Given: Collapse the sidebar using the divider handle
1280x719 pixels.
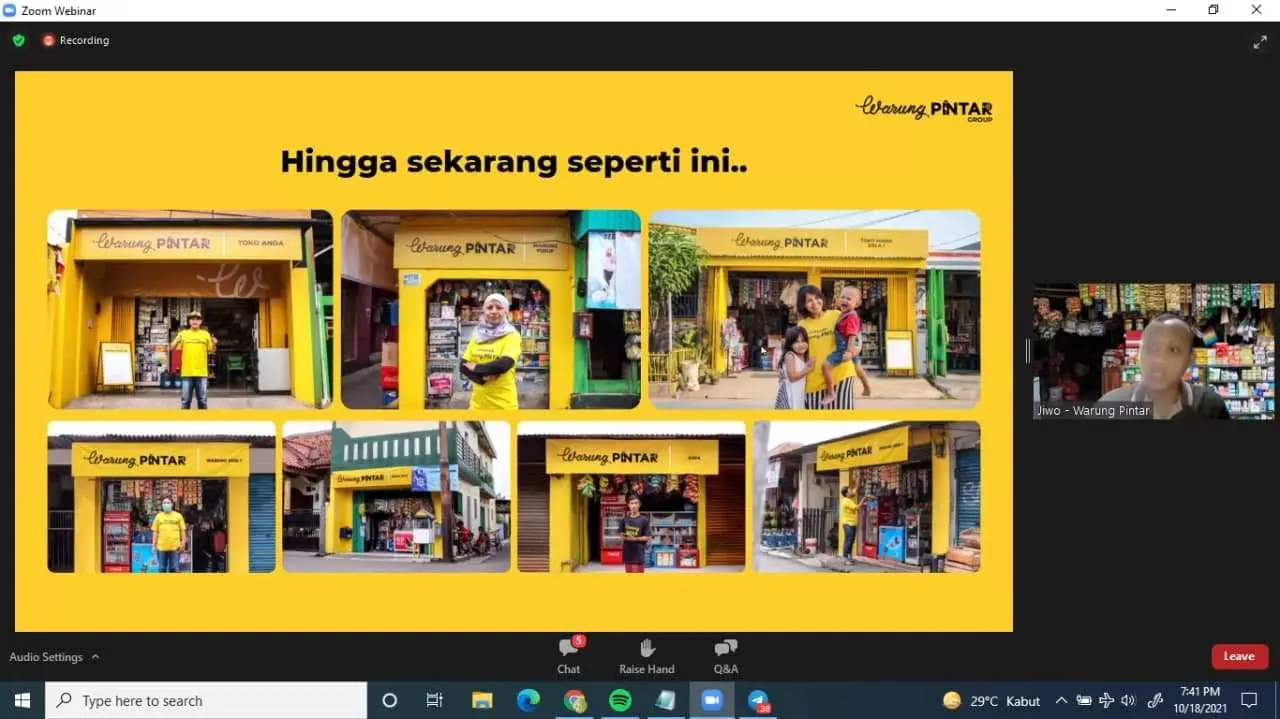Looking at the screenshot, I should (x=1027, y=350).
